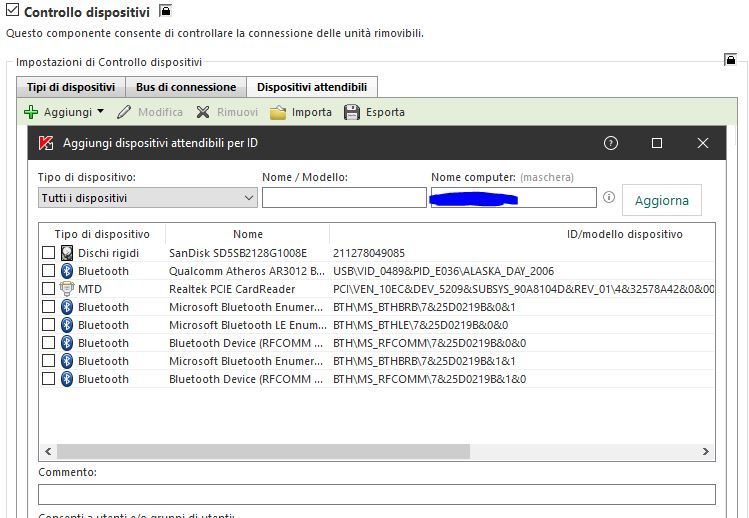
Task: Check the BTH\MS_RFCOMM\7&25D0219B&0&0 checkbox
Action: tap(48, 343)
